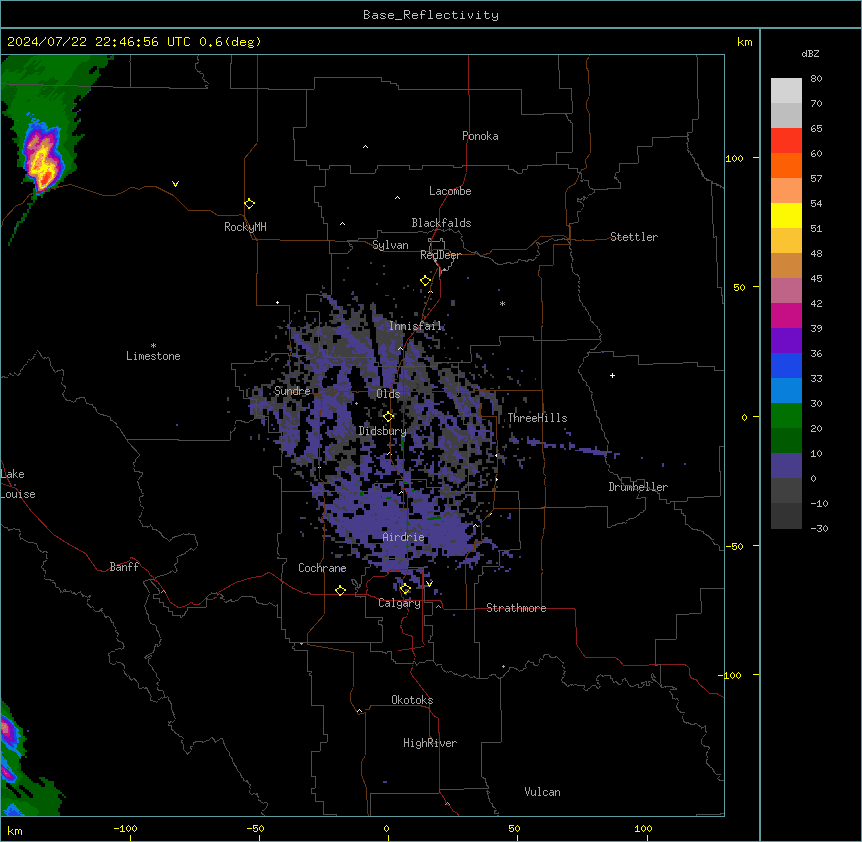The height and width of the screenshot is (842, 862).
Task: Click the yellow V marker northeast of Calgary
Action: click(429, 583)
